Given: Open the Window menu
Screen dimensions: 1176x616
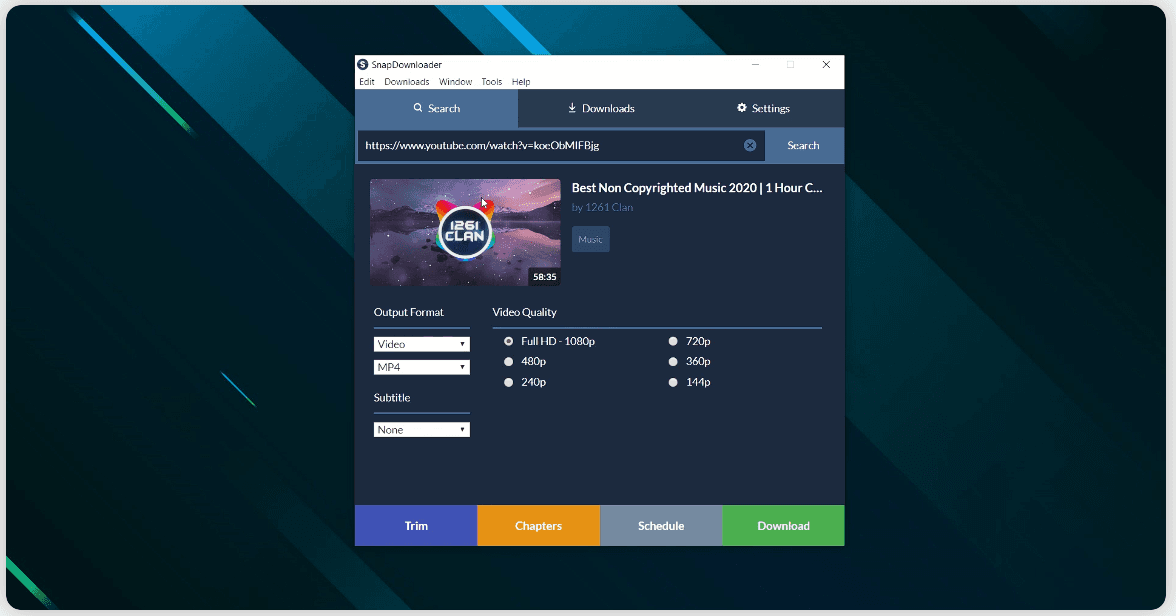Looking at the screenshot, I should click(x=455, y=82).
